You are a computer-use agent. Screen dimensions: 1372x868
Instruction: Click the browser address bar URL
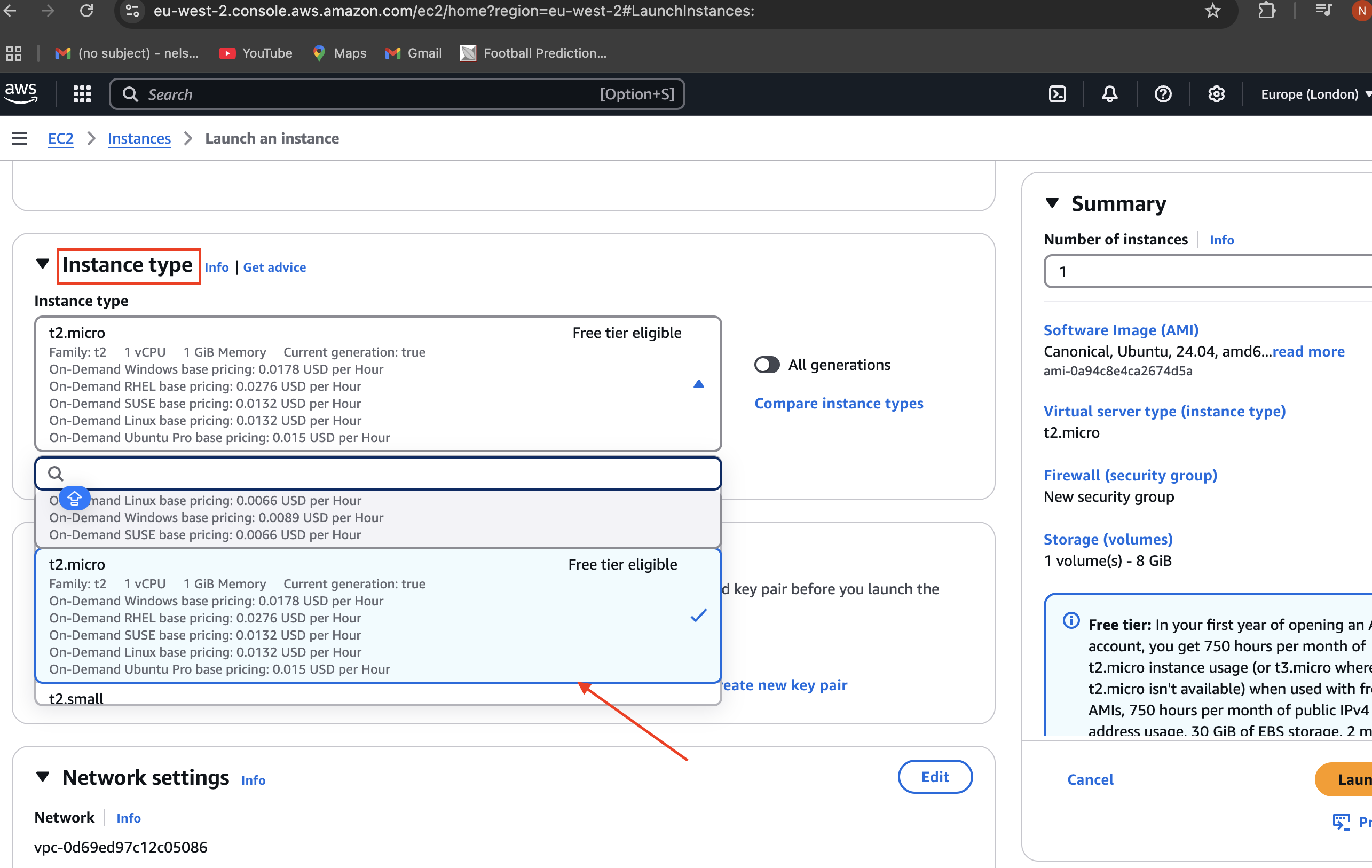coord(454,10)
